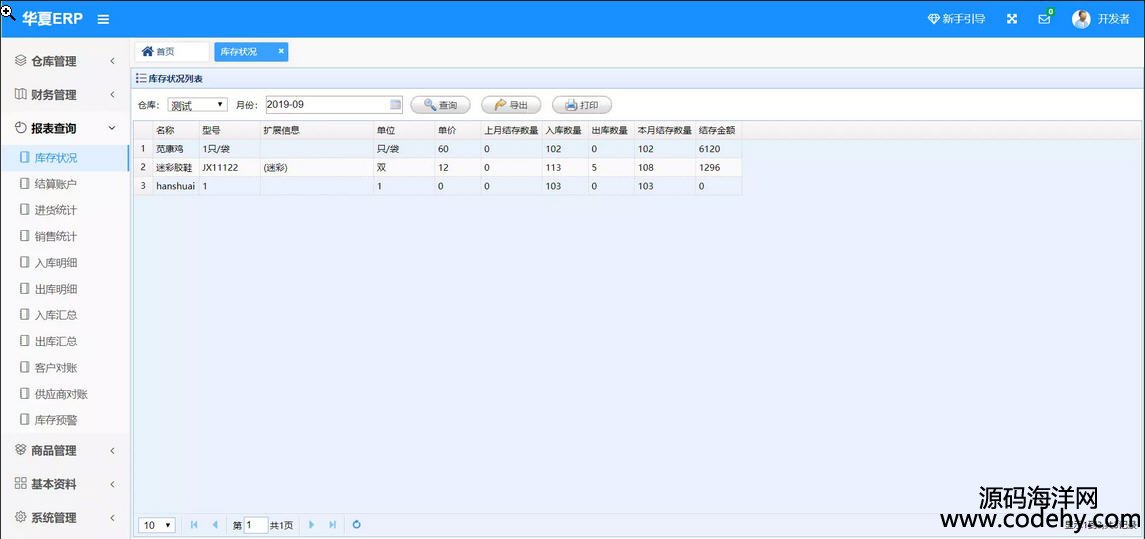Click the 报表查询 chart icon
This screenshot has height=539, width=1145.
pos(20,128)
